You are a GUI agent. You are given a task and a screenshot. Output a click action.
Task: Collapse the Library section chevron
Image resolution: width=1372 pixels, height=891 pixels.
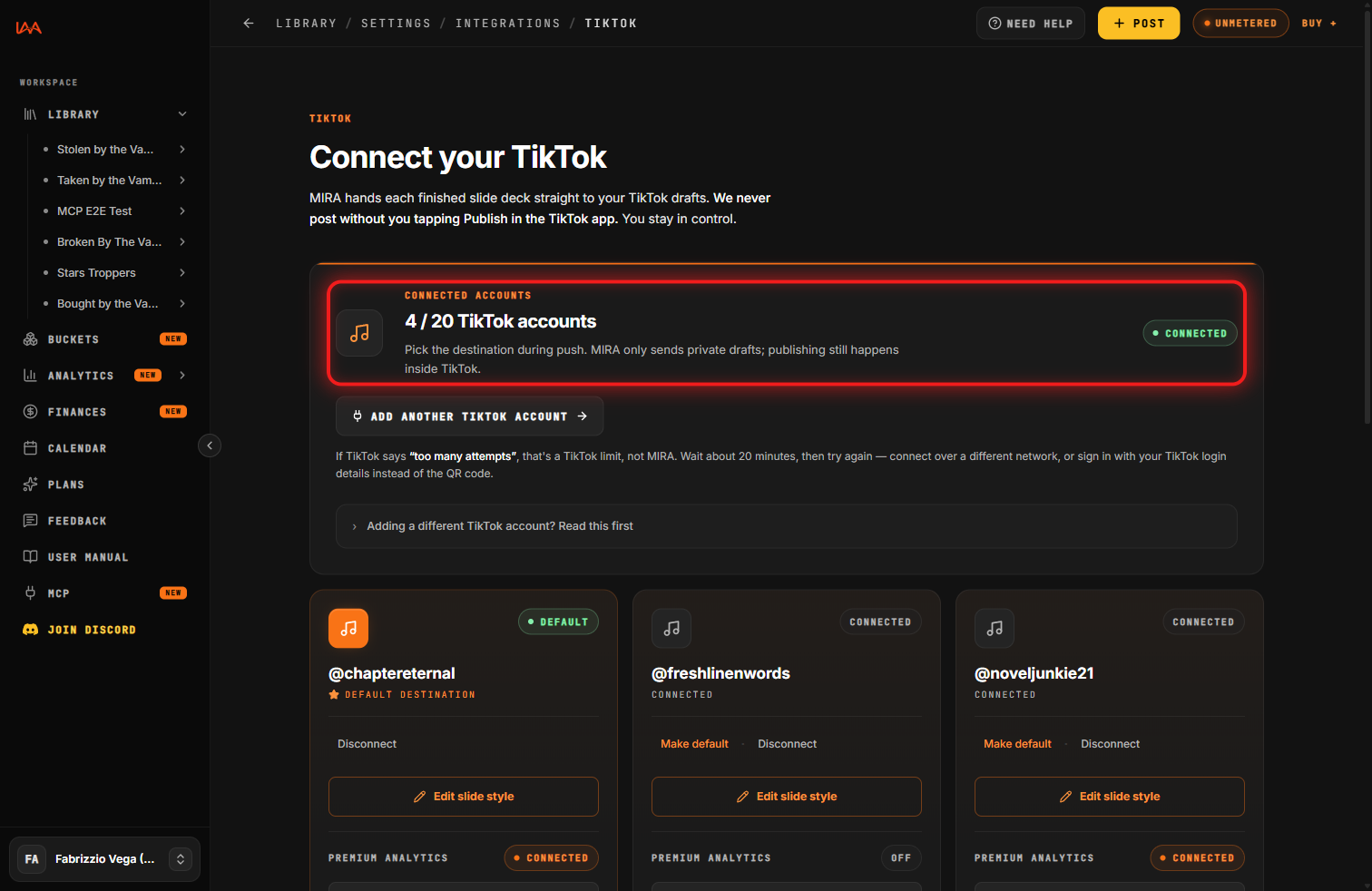tap(182, 114)
